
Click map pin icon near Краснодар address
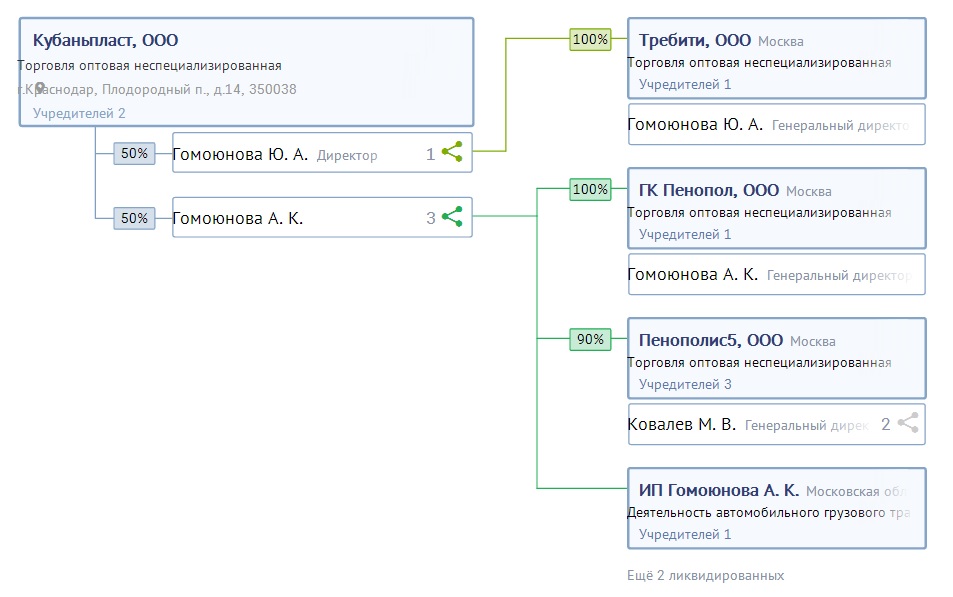[40, 88]
